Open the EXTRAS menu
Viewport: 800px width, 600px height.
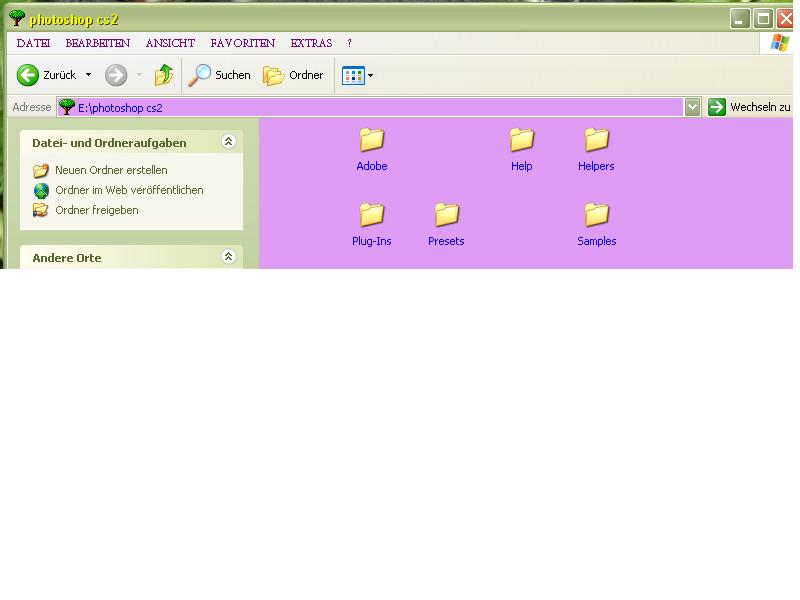click(x=311, y=43)
